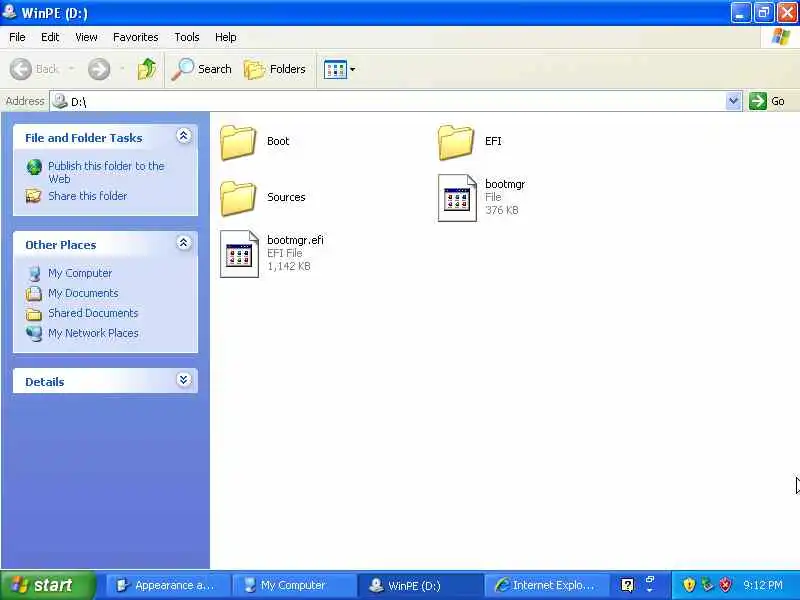The width and height of the screenshot is (800, 600).
Task: Collapse the Other Places panel
Action: (x=184, y=243)
